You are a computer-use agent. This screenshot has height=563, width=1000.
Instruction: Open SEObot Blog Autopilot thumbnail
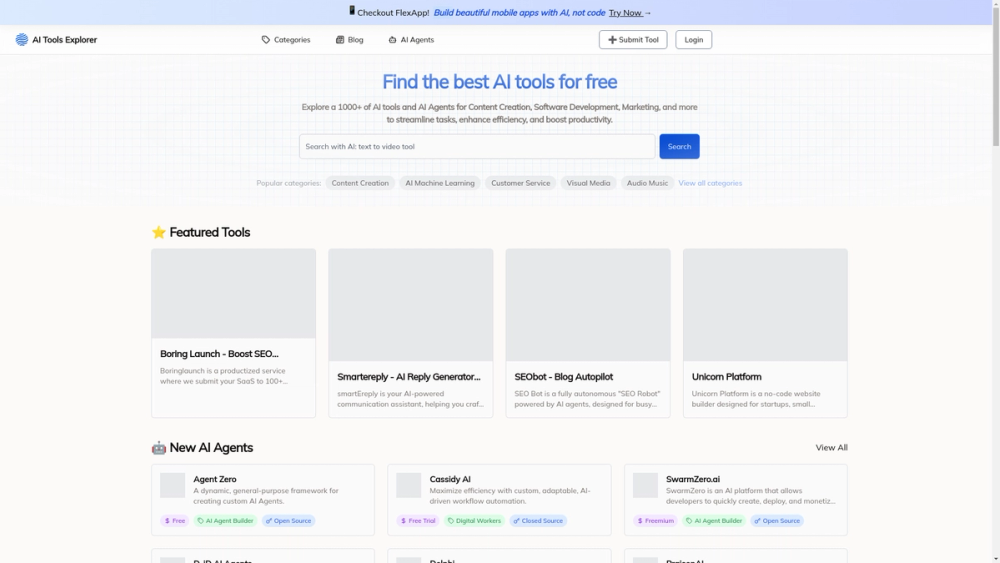(x=588, y=305)
